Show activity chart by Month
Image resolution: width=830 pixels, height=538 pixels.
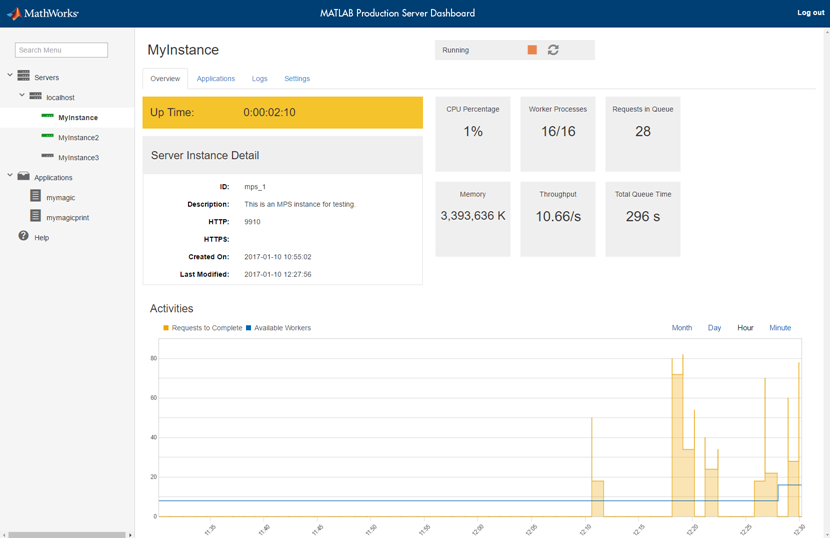point(682,328)
